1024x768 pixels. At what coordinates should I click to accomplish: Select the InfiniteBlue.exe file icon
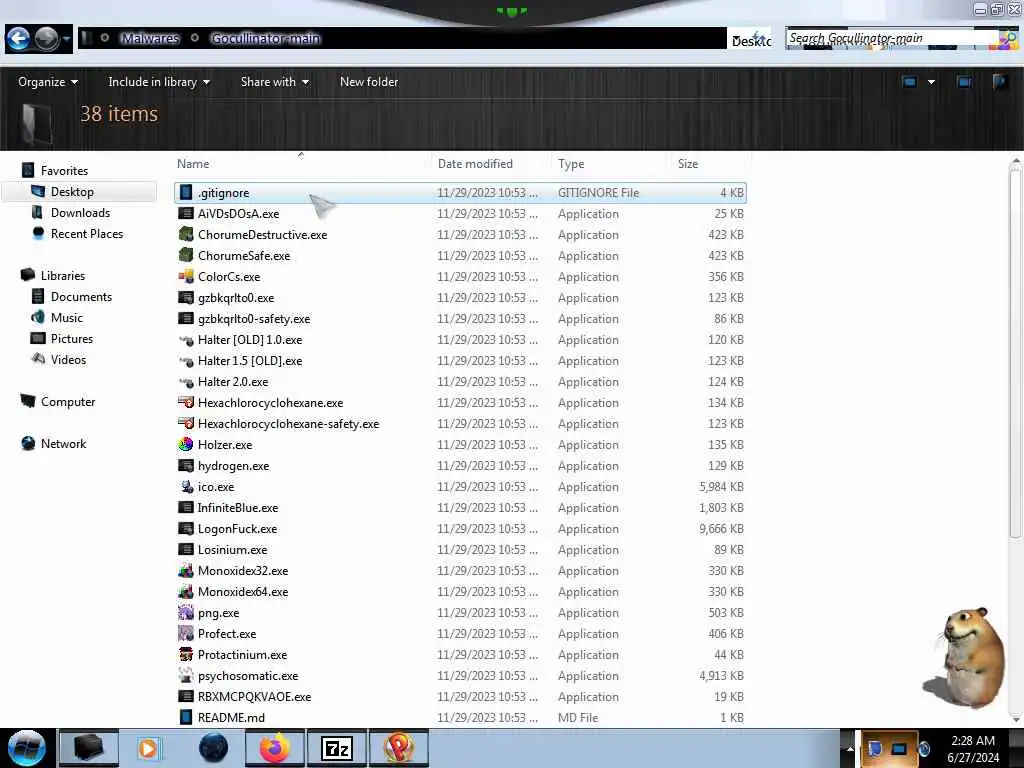pos(186,507)
